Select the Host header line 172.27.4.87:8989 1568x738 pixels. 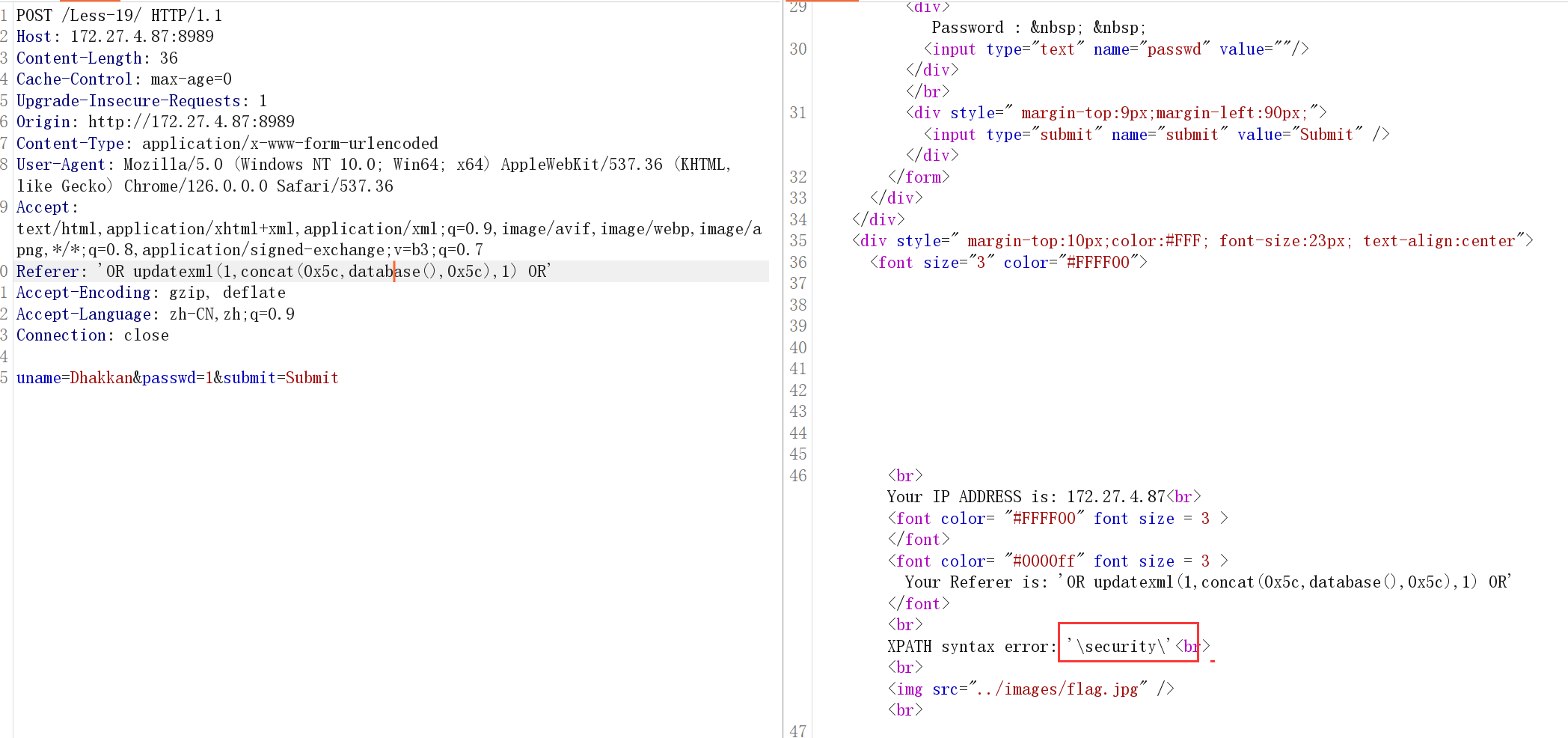tap(115, 37)
